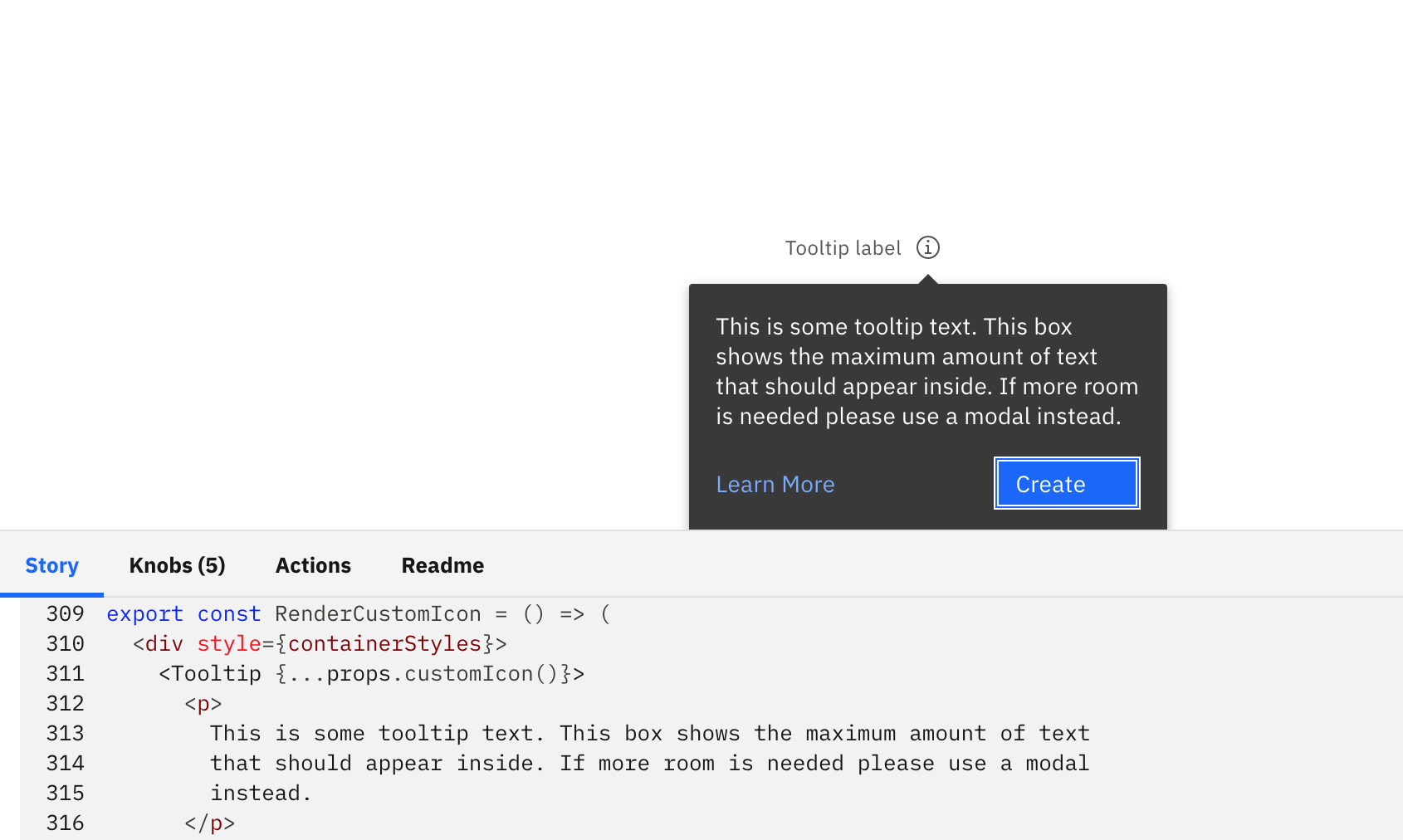Open the Learn More link
This screenshot has width=1403, height=840.
click(x=775, y=484)
